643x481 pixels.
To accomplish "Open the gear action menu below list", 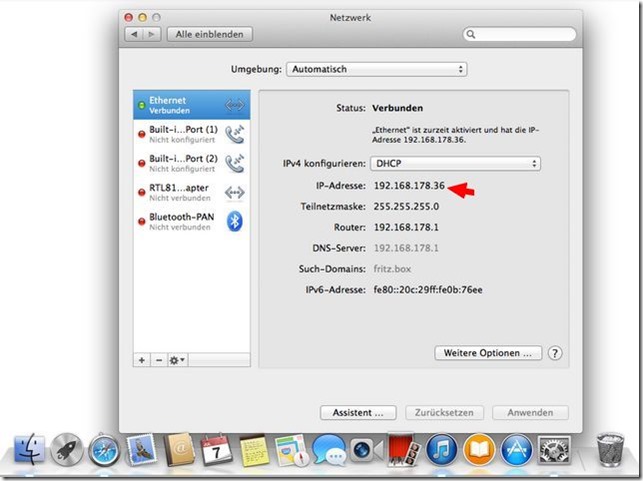I will (177, 359).
